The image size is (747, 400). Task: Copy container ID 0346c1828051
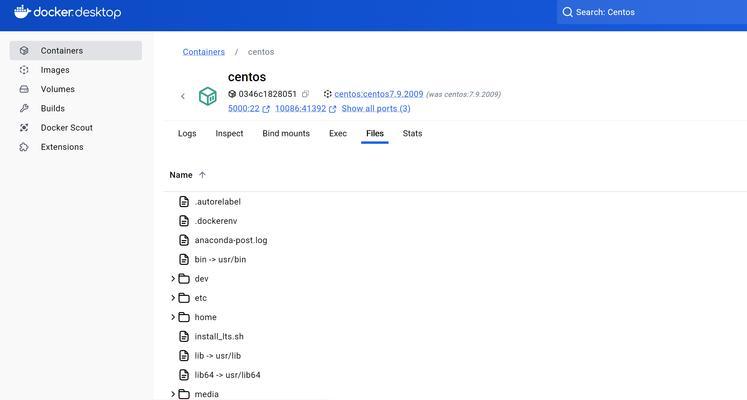click(305, 94)
